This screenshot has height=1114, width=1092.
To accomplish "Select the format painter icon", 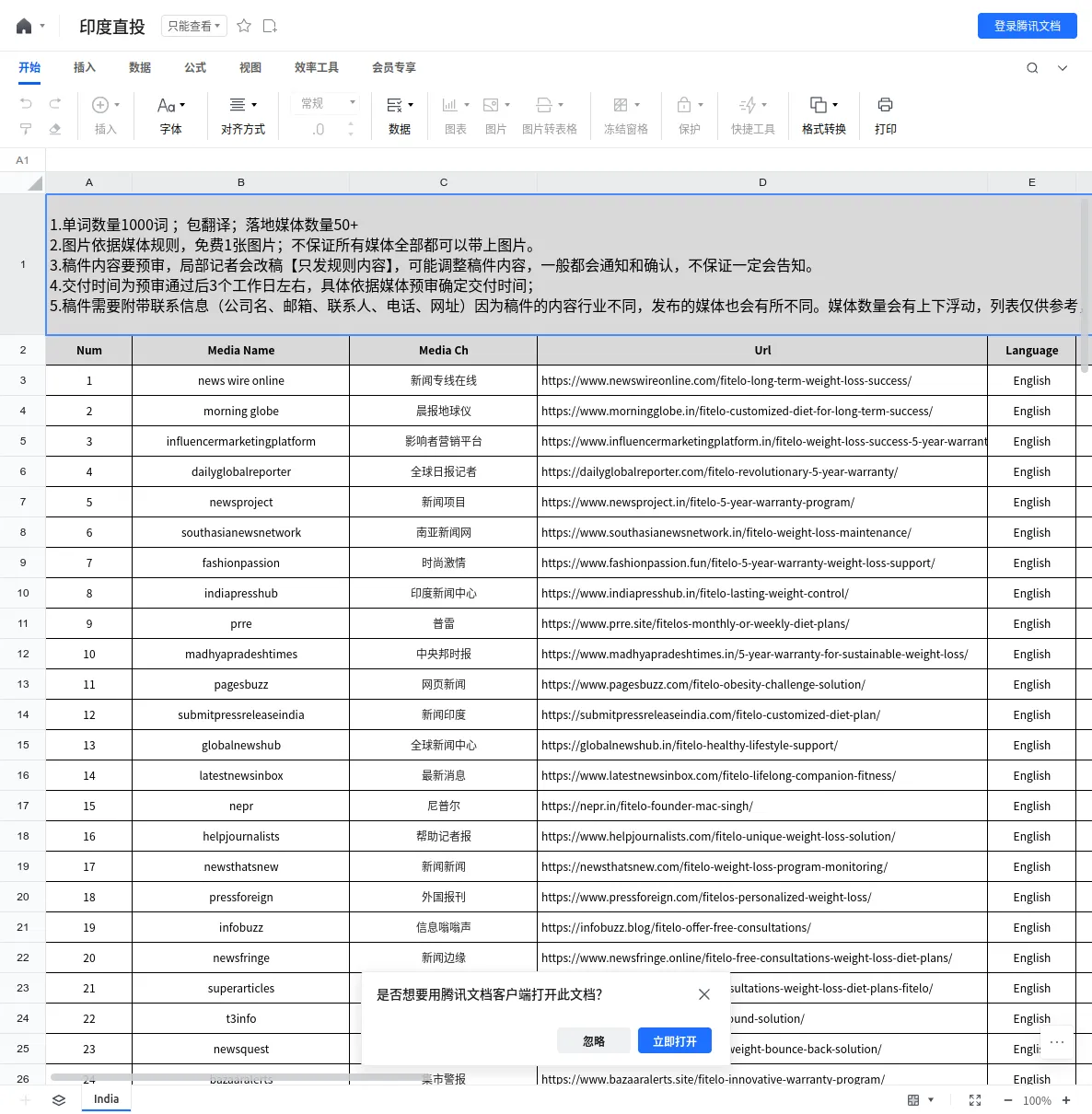I will 26,129.
